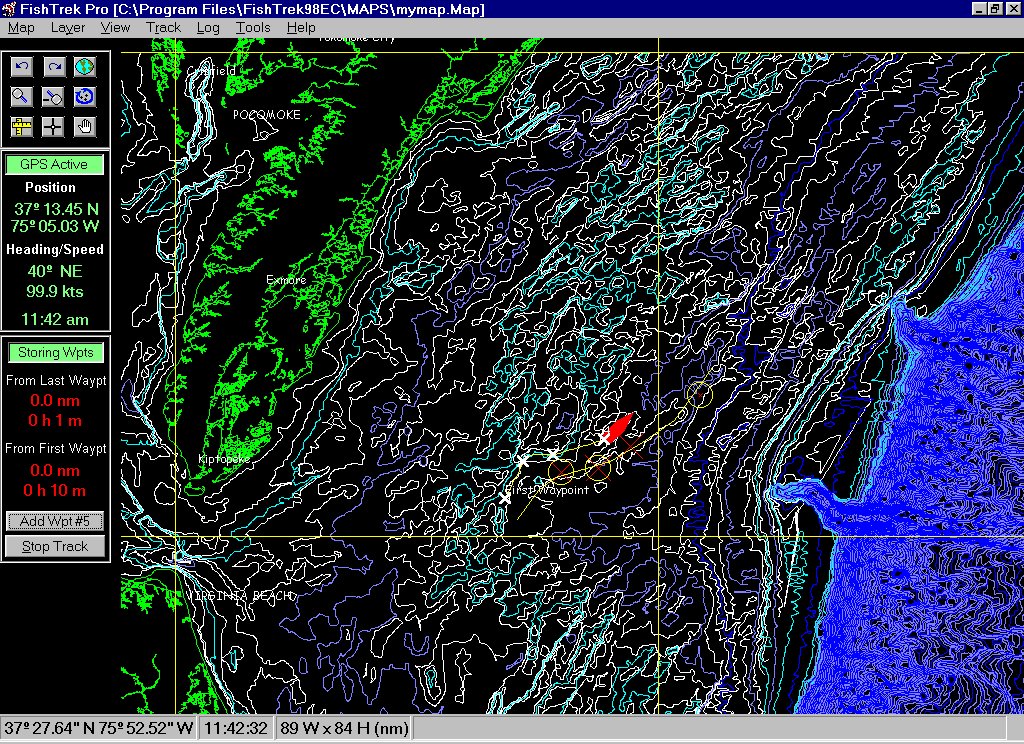
Task: Click the 40º NE heading value
Action: [55, 271]
